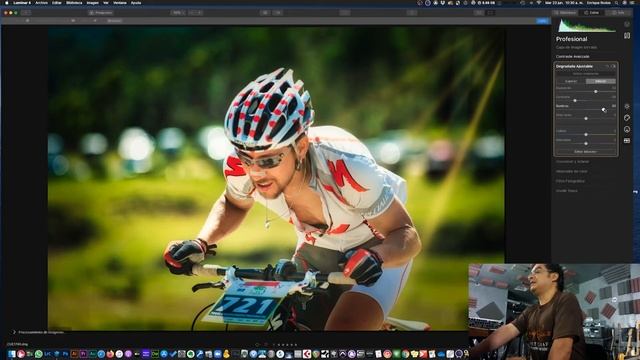Switch to gallery grid view icon

(479, 13)
